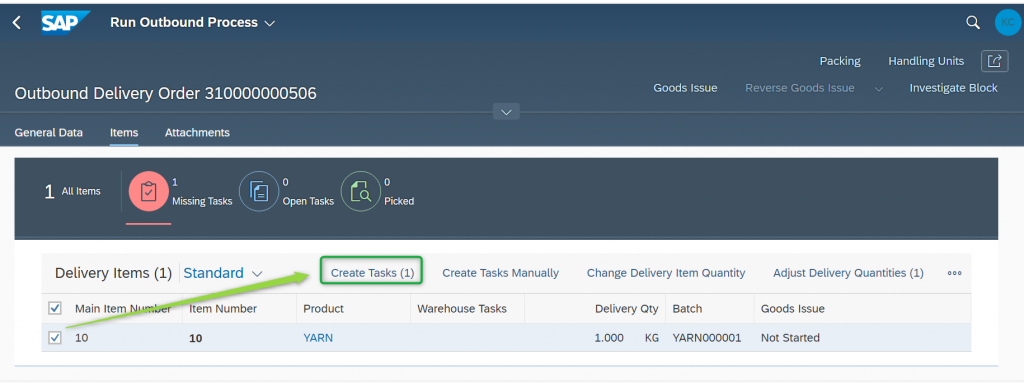Open the more actions ellipsis
This screenshot has height=383, width=1024.
954,273
